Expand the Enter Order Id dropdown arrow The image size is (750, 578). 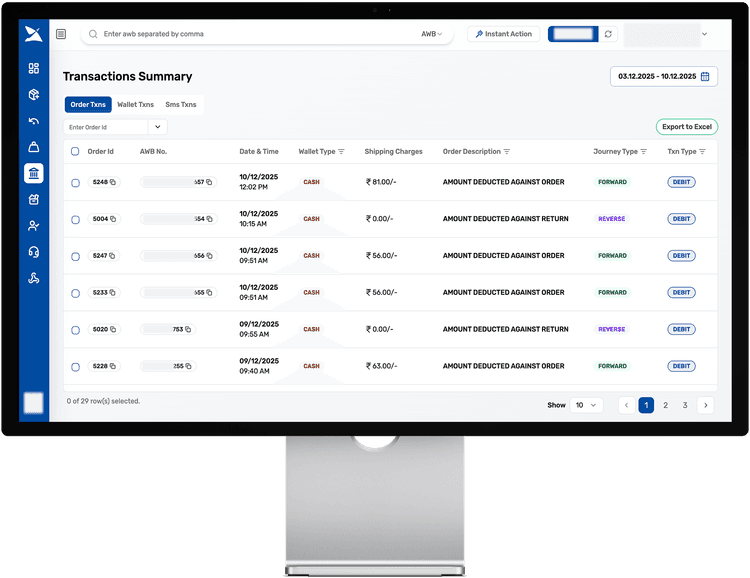click(x=157, y=127)
